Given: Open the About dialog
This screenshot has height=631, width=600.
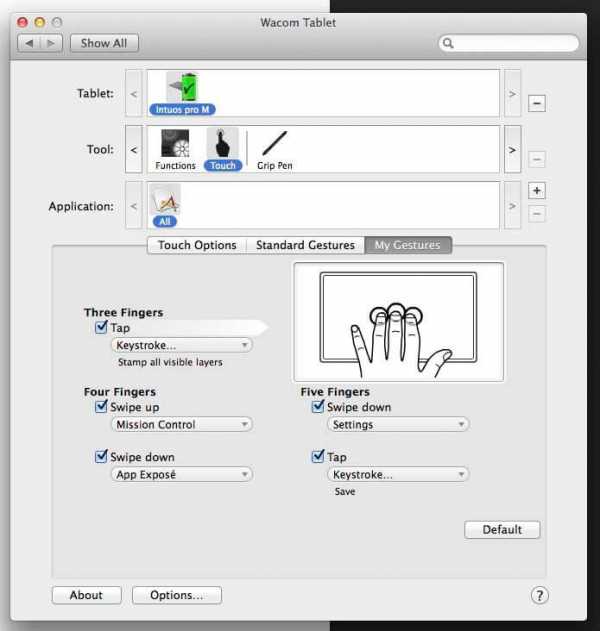Looking at the screenshot, I should pyautogui.click(x=86, y=595).
